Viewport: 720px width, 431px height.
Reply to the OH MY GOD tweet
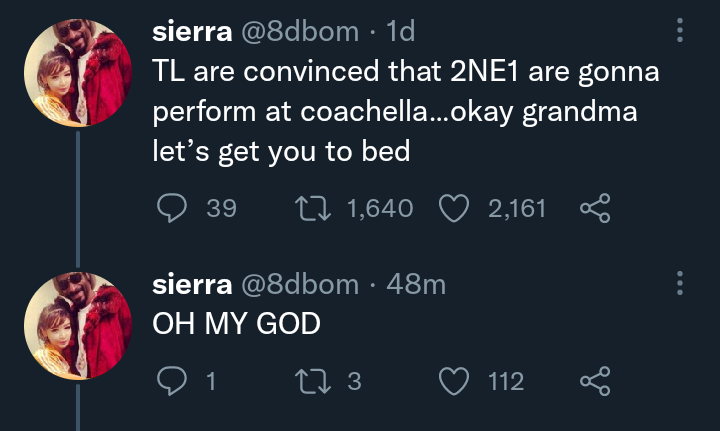pos(173,380)
